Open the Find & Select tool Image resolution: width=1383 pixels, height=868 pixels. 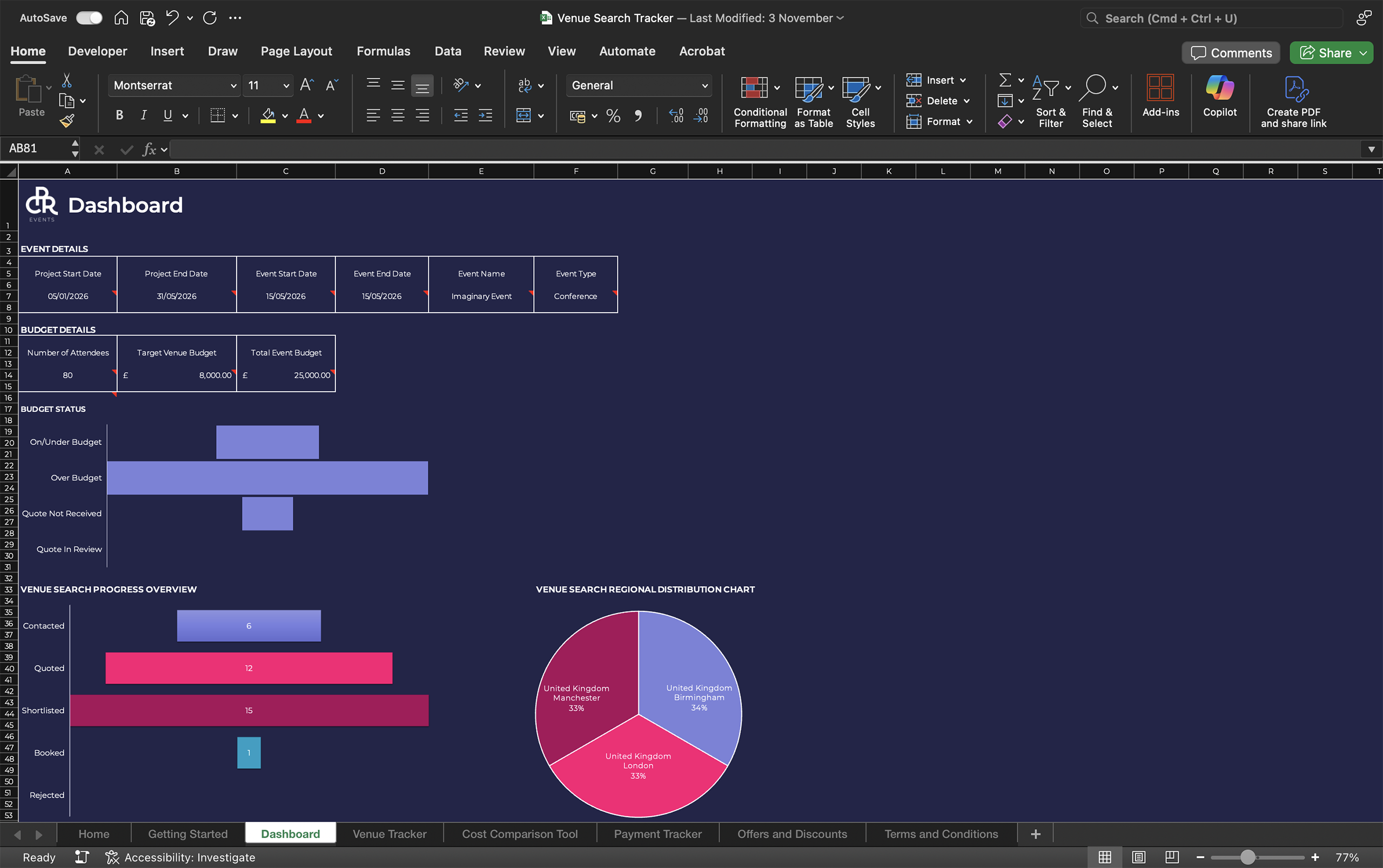(x=1097, y=102)
